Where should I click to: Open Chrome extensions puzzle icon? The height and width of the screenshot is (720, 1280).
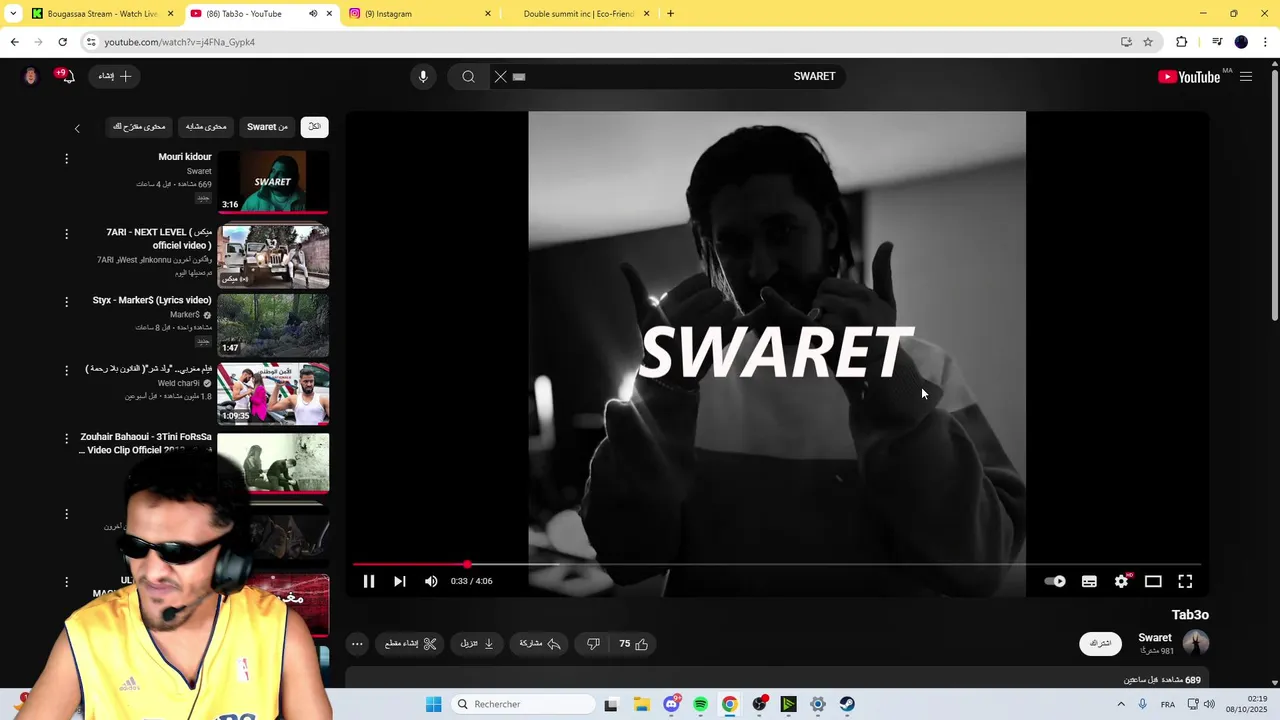click(1182, 42)
